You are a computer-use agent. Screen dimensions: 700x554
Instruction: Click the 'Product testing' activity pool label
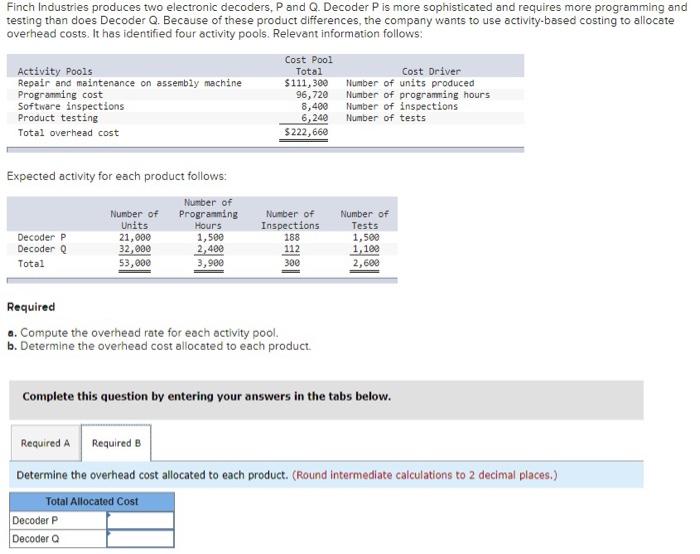point(58,118)
